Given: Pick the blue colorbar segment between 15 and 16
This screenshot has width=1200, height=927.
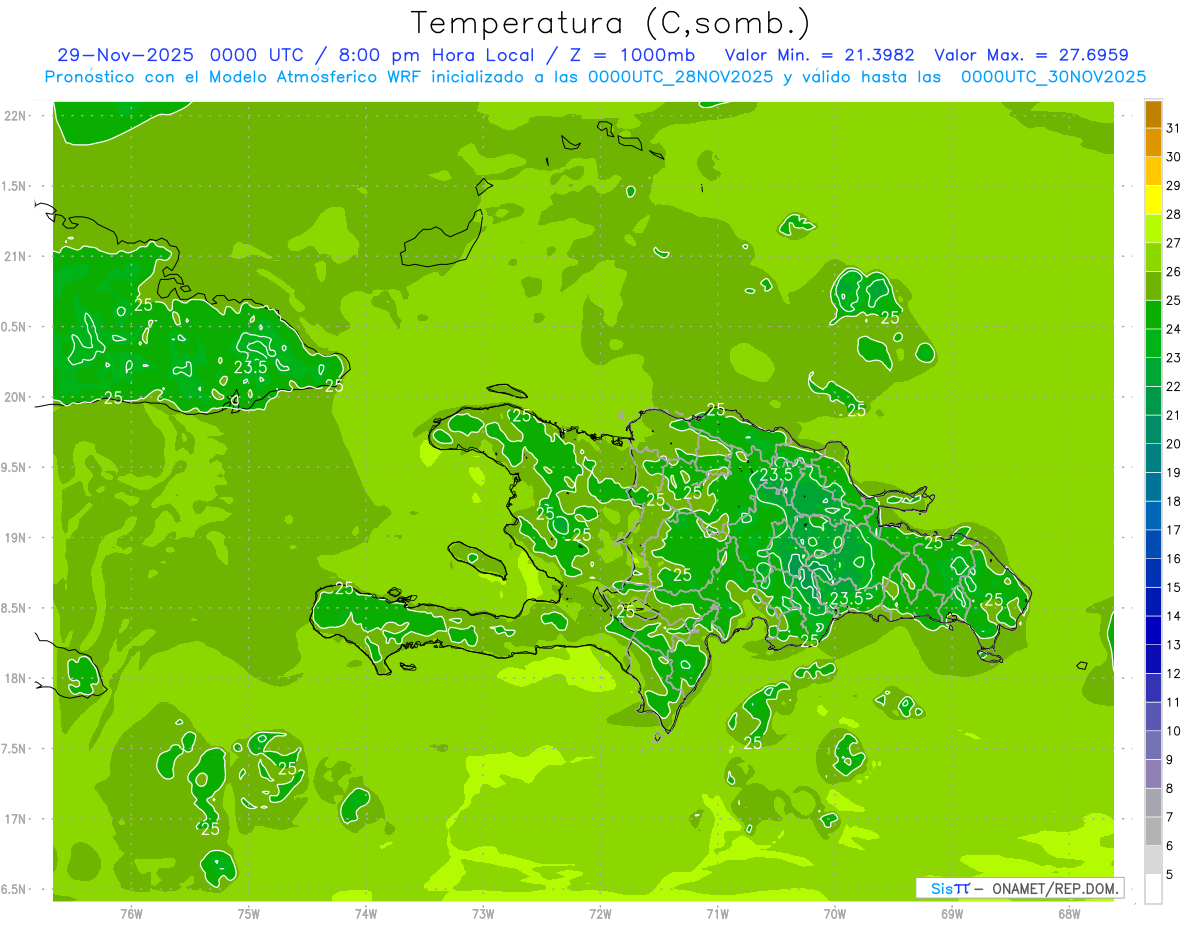Looking at the screenshot, I should [x=1153, y=573].
